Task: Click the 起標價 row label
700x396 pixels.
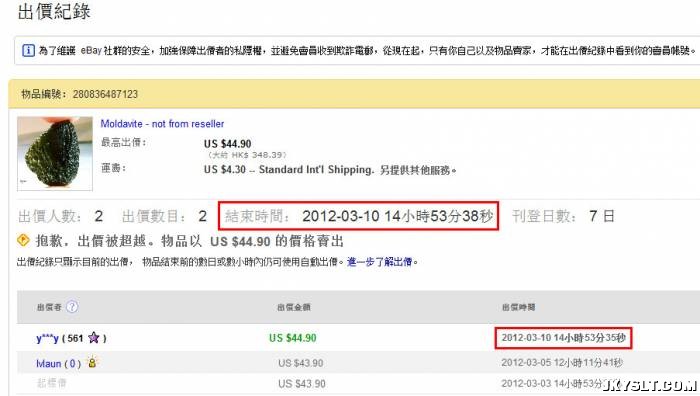Action: (x=51, y=383)
